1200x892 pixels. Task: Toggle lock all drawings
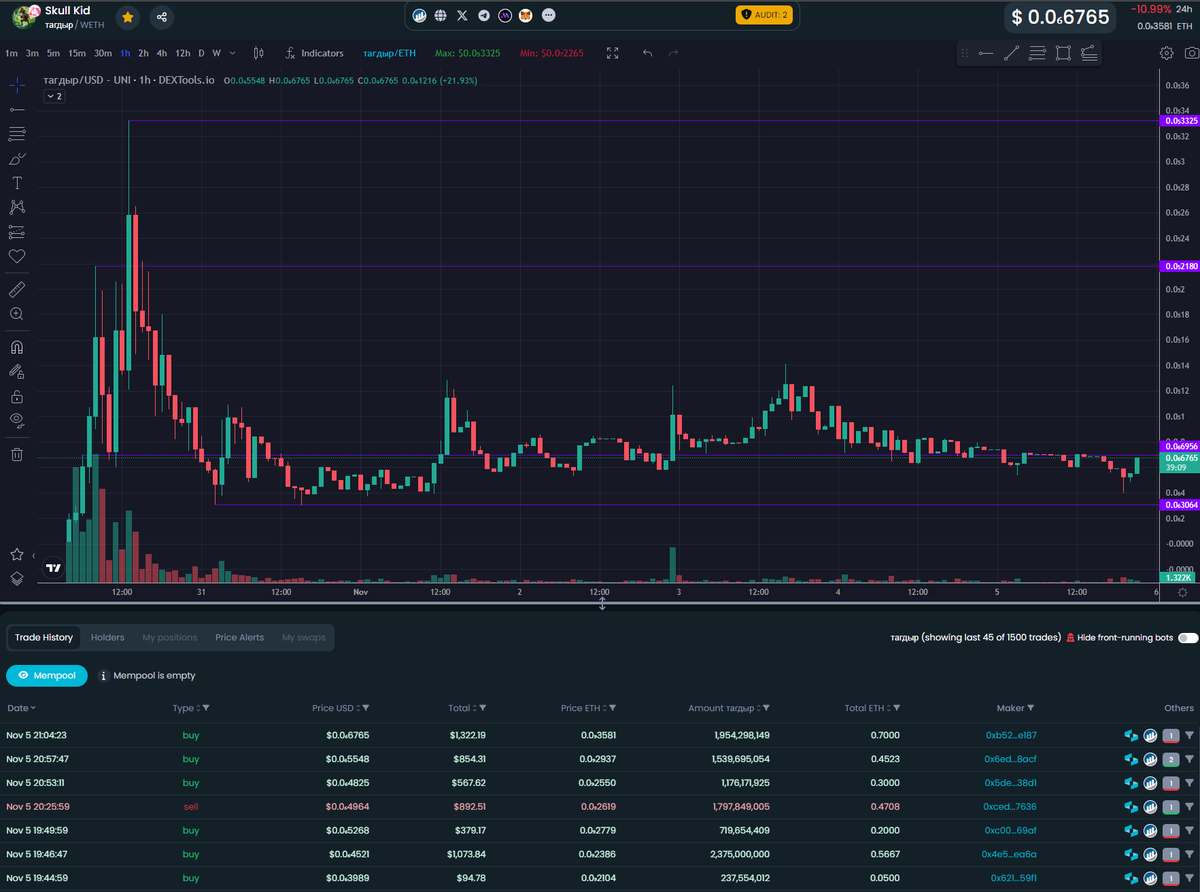click(x=17, y=396)
